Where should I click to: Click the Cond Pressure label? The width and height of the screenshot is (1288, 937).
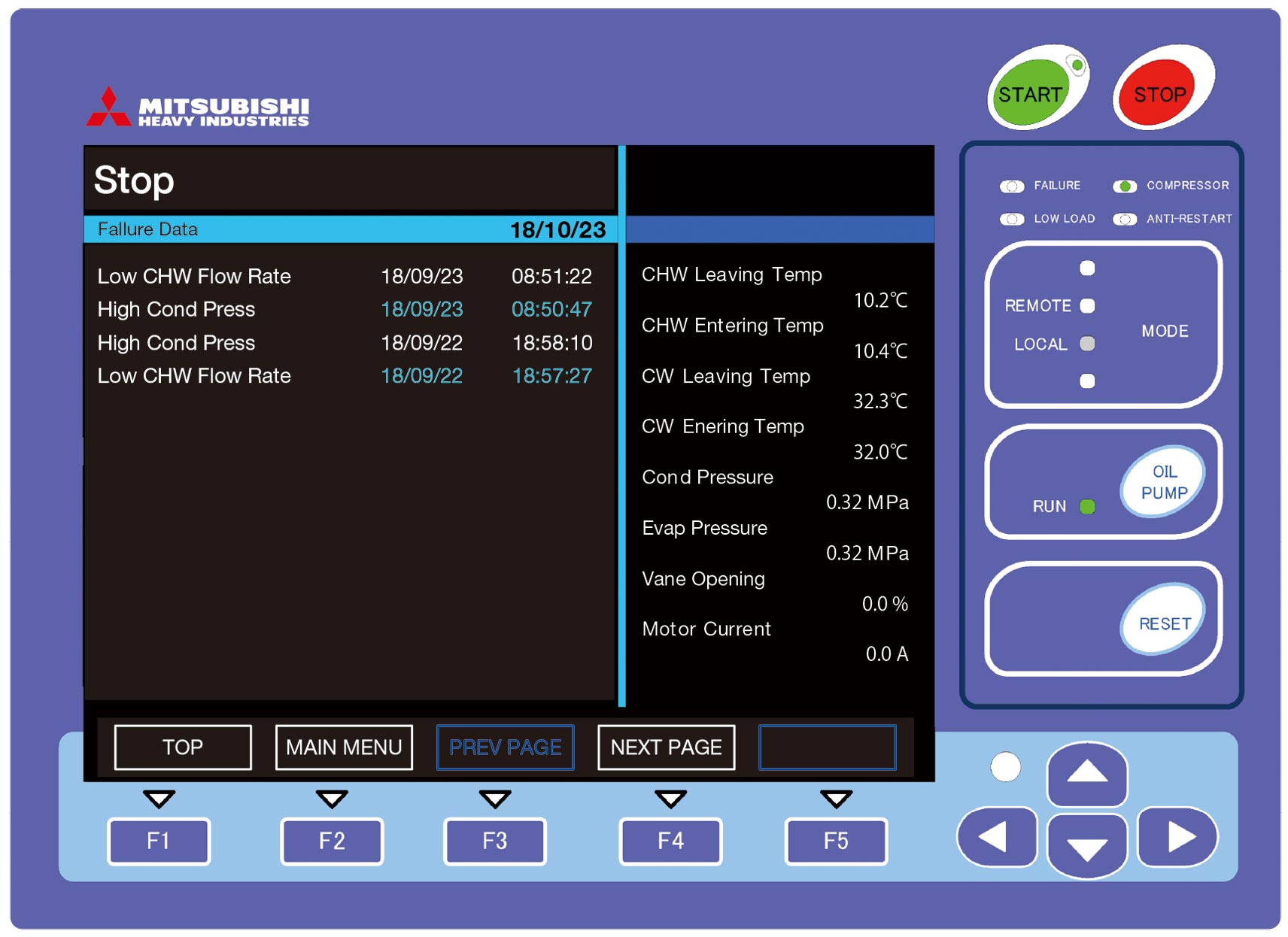click(707, 477)
